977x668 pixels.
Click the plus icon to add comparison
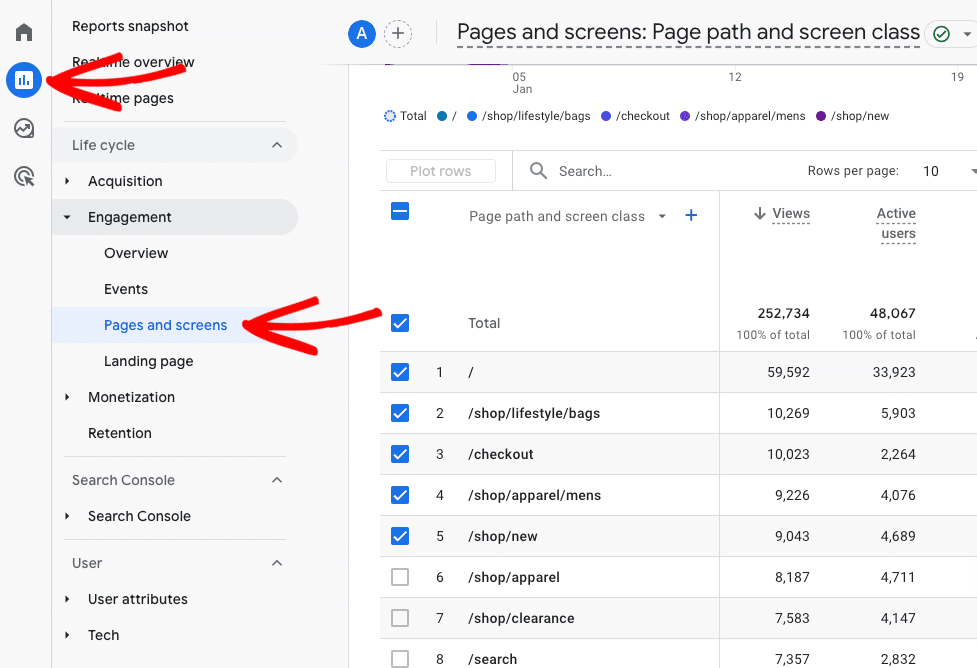pyautogui.click(x=398, y=34)
